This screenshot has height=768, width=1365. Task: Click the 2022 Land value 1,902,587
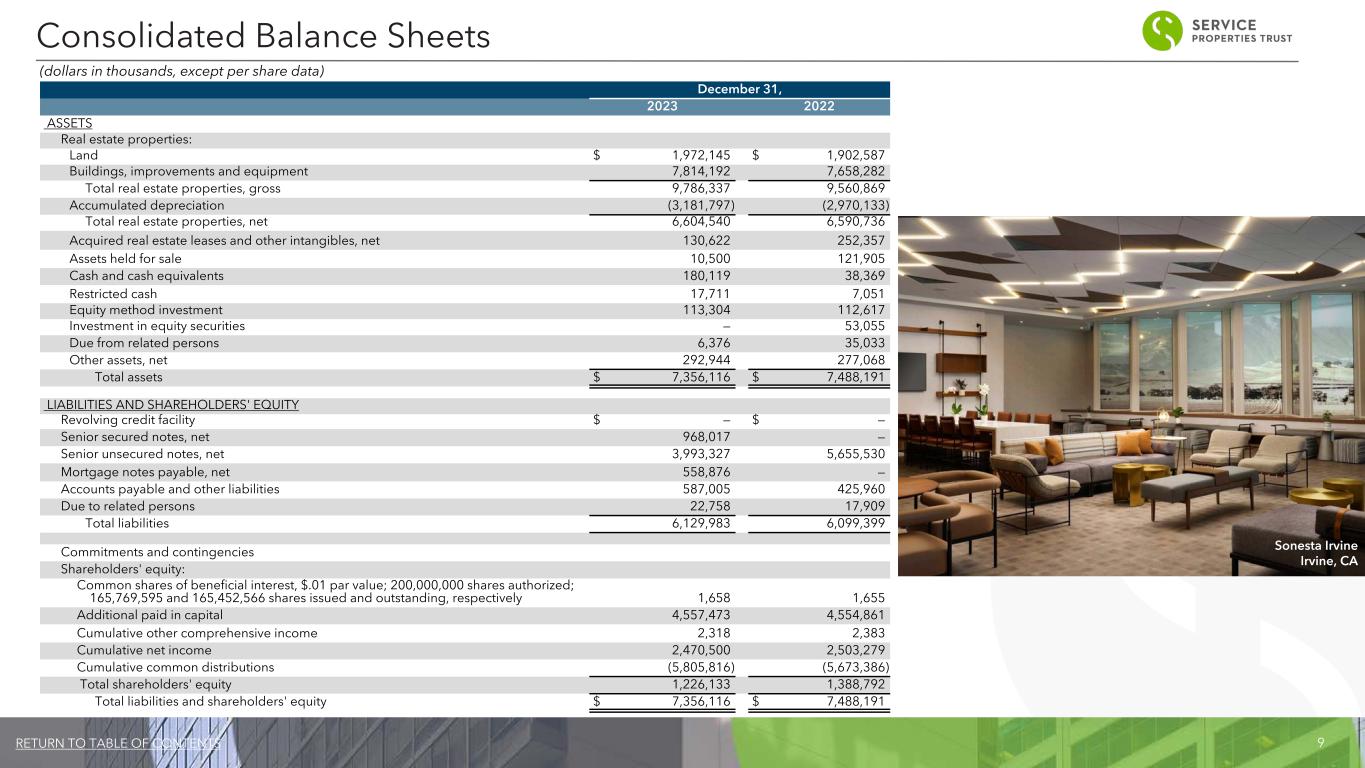(x=855, y=155)
